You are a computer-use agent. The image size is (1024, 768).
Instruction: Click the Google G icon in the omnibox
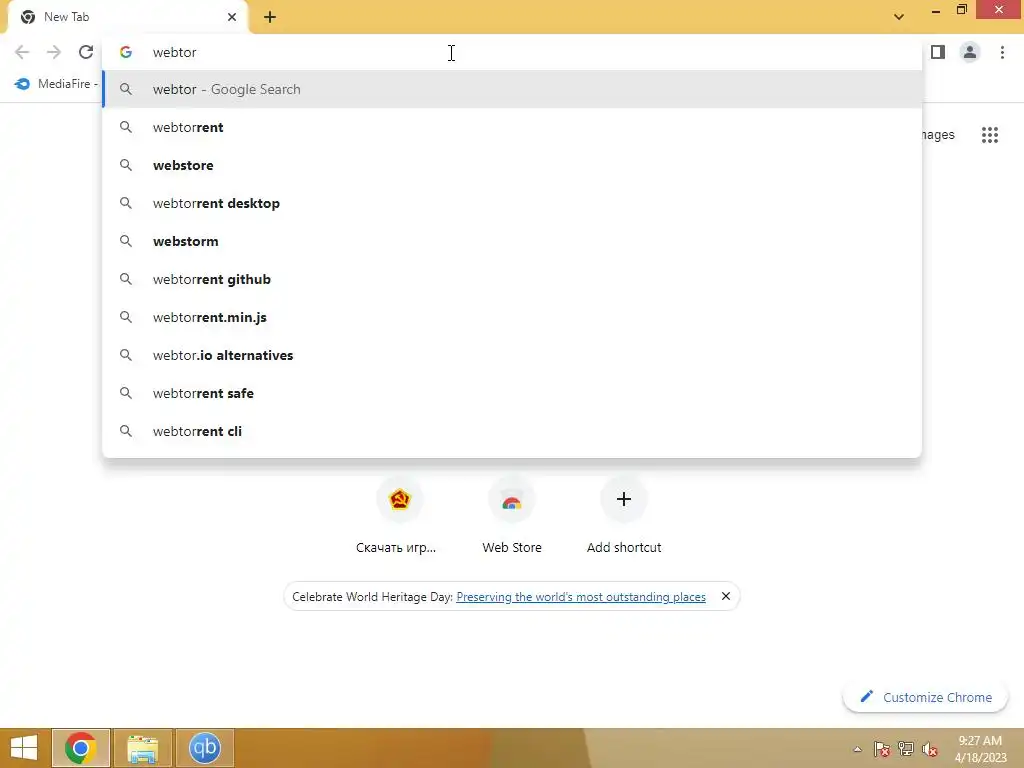coord(126,52)
